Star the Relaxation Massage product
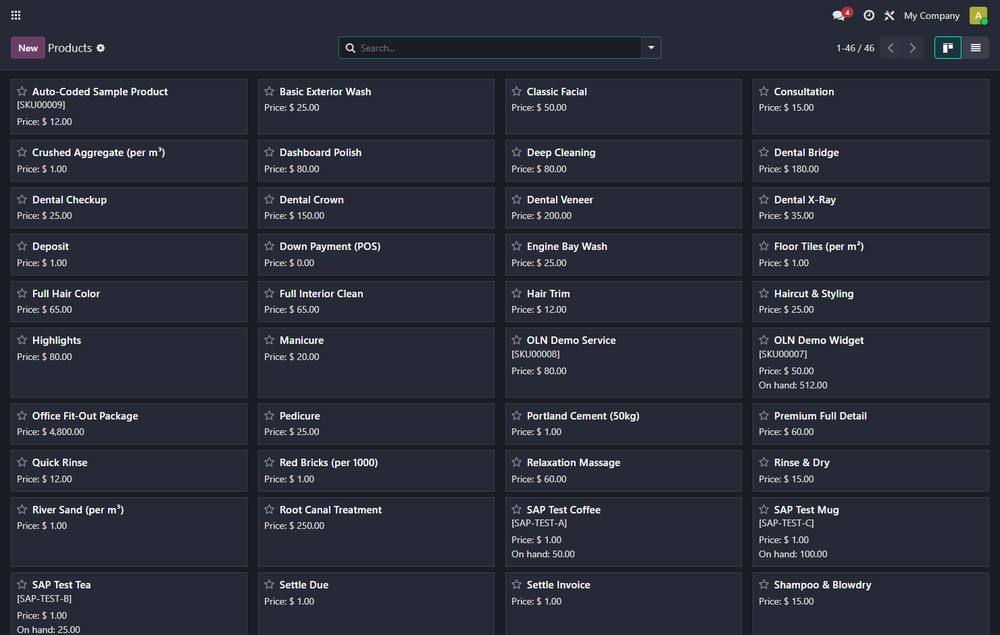The image size is (1000, 635). pos(517,462)
